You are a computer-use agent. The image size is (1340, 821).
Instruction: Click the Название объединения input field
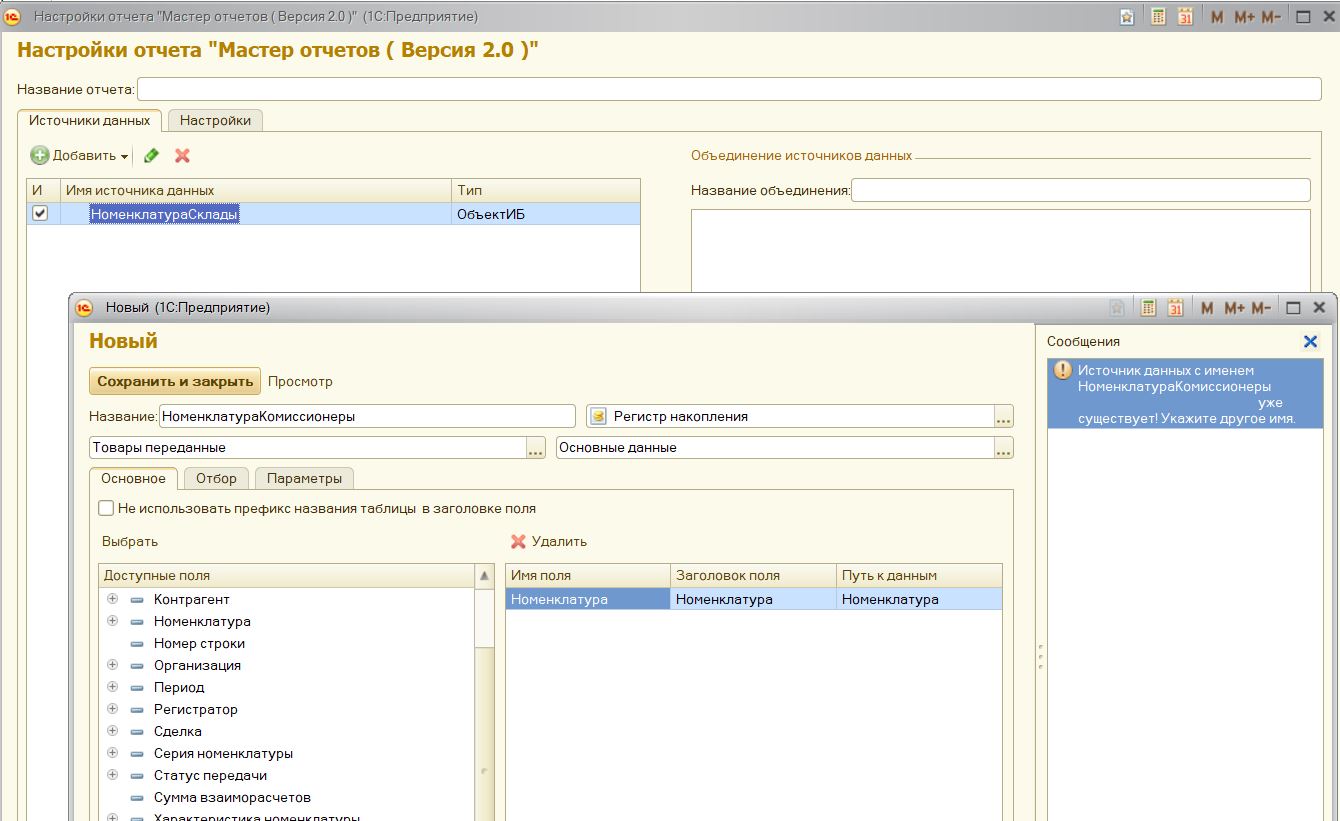tap(1081, 190)
